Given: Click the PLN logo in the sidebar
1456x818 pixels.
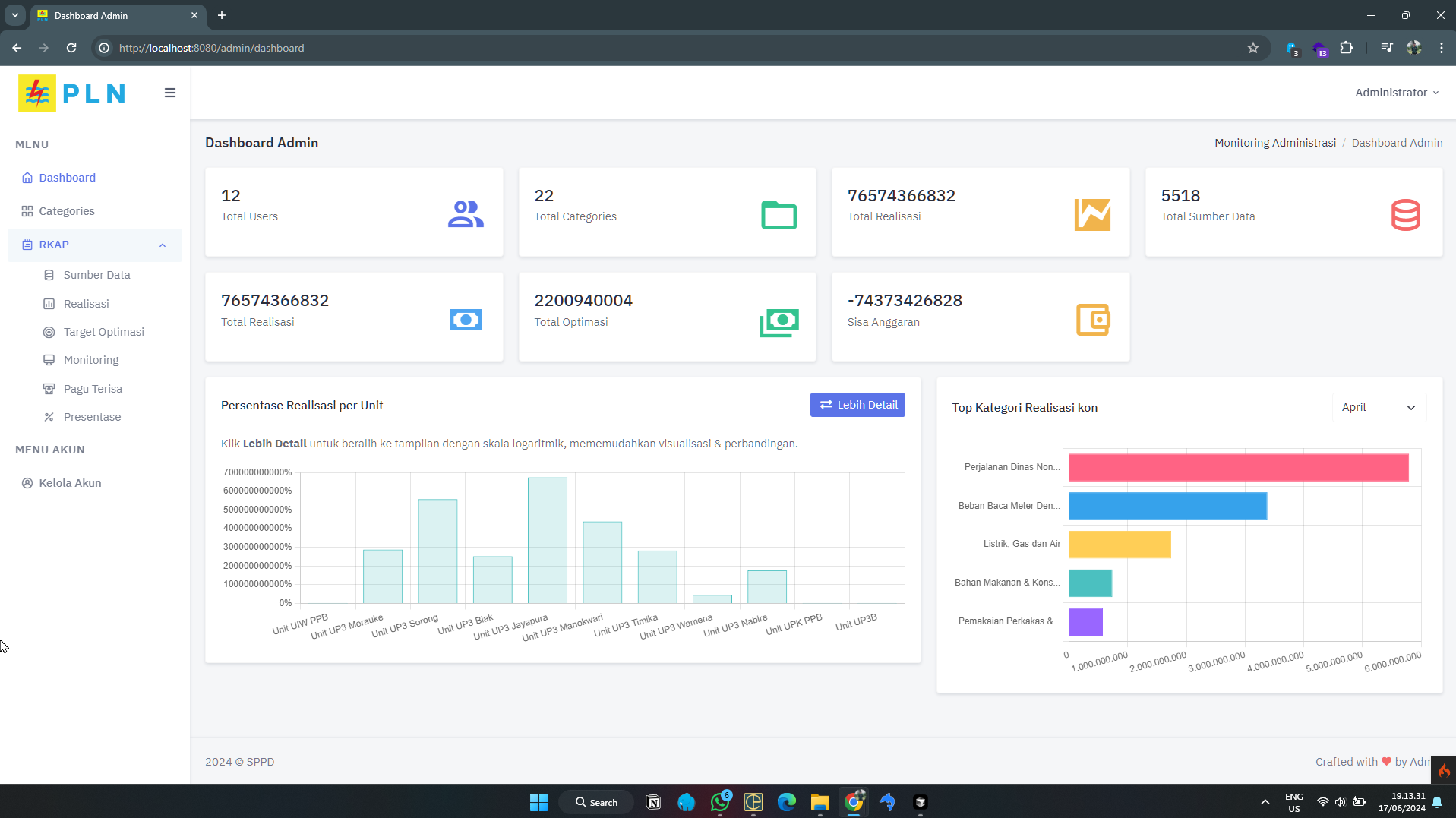Looking at the screenshot, I should (71, 93).
